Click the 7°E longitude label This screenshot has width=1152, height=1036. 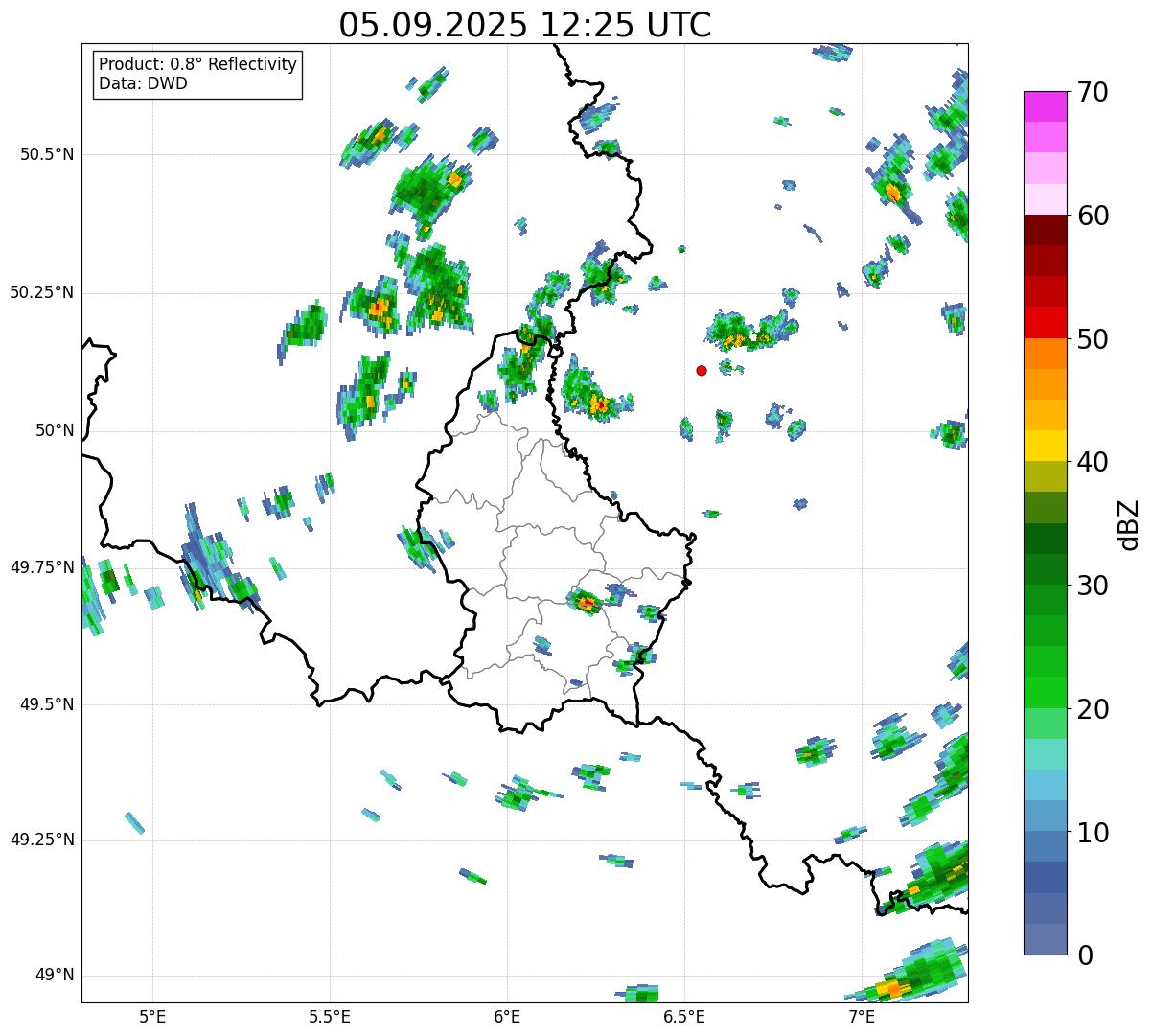click(862, 1016)
